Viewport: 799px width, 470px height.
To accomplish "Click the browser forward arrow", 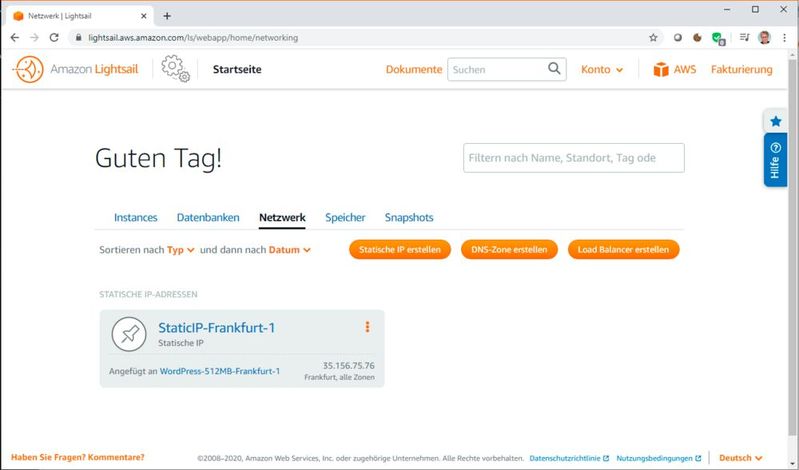I will click(34, 38).
